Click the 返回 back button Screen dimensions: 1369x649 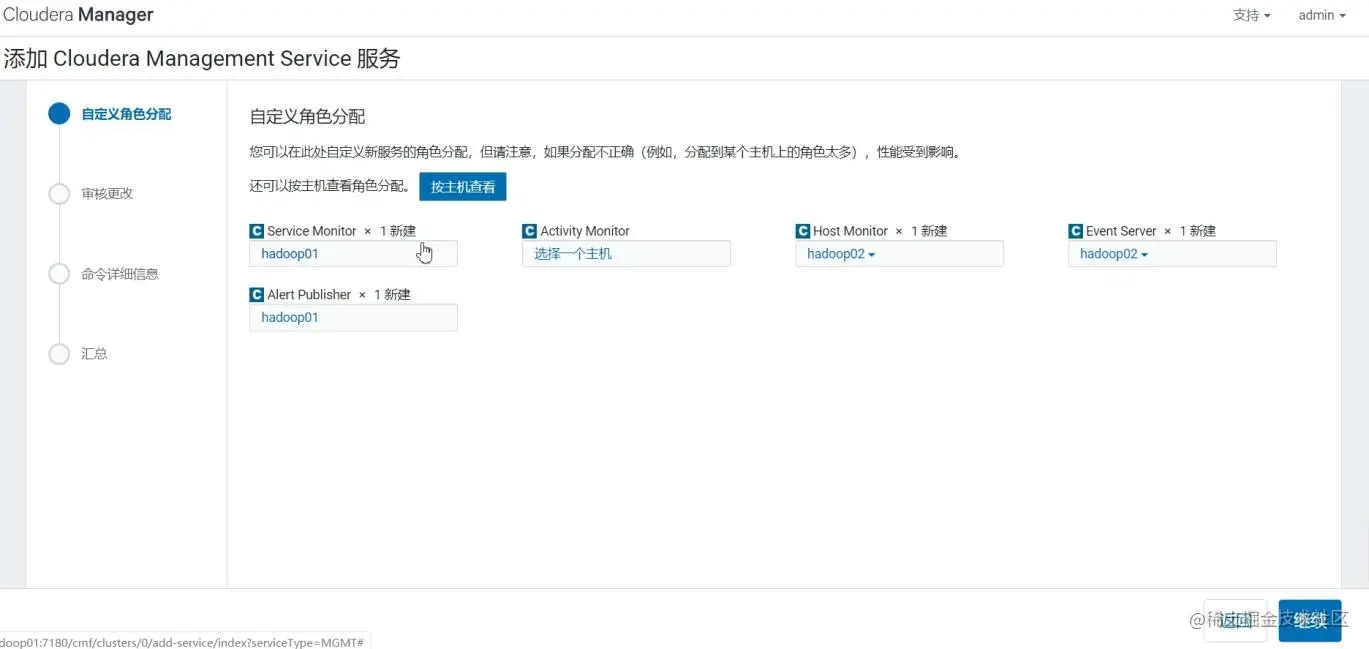coord(1235,620)
